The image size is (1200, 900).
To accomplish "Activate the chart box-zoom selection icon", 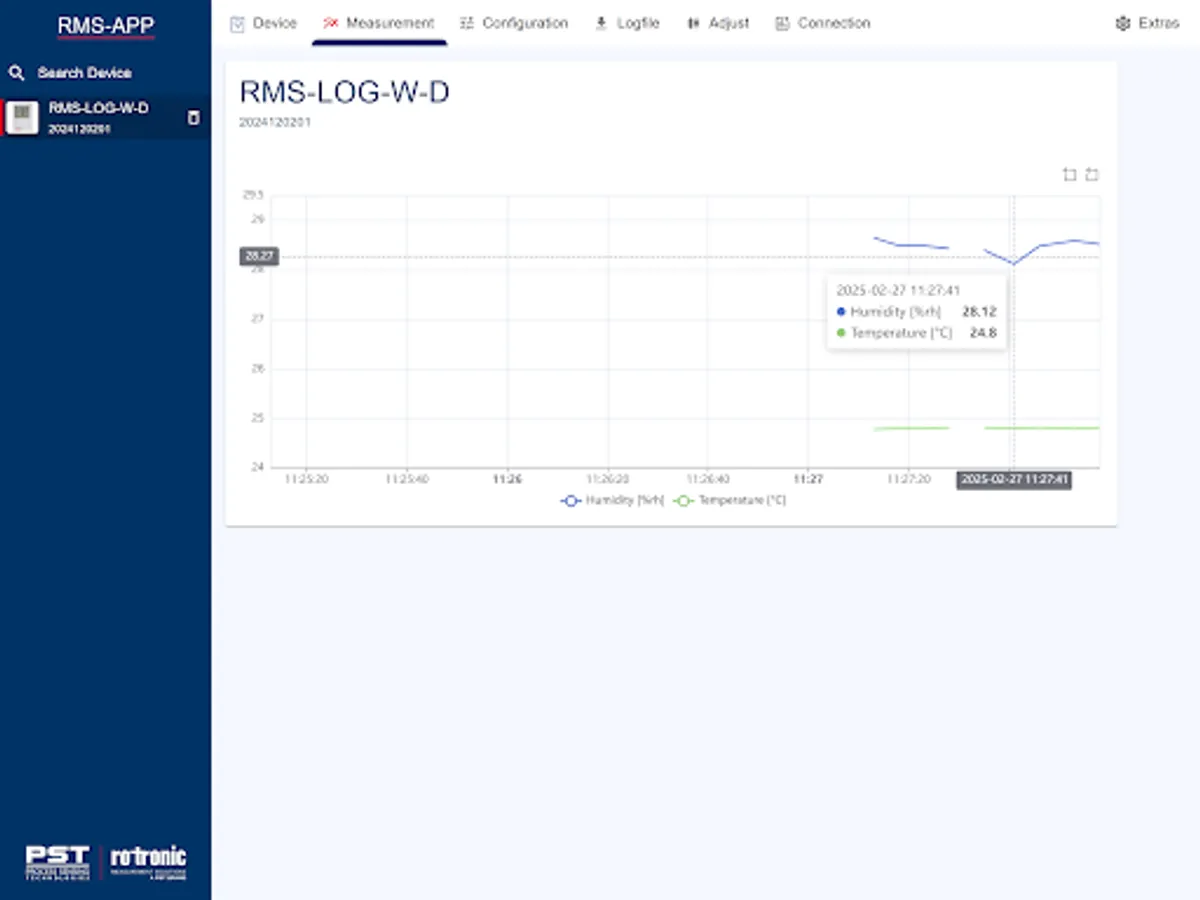I will point(1069,174).
